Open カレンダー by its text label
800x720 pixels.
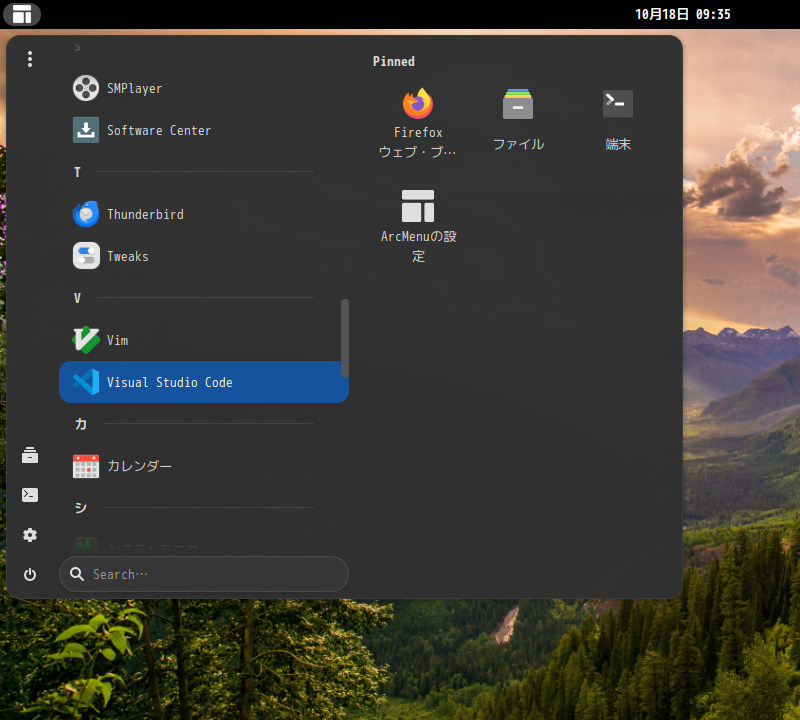[x=139, y=466]
